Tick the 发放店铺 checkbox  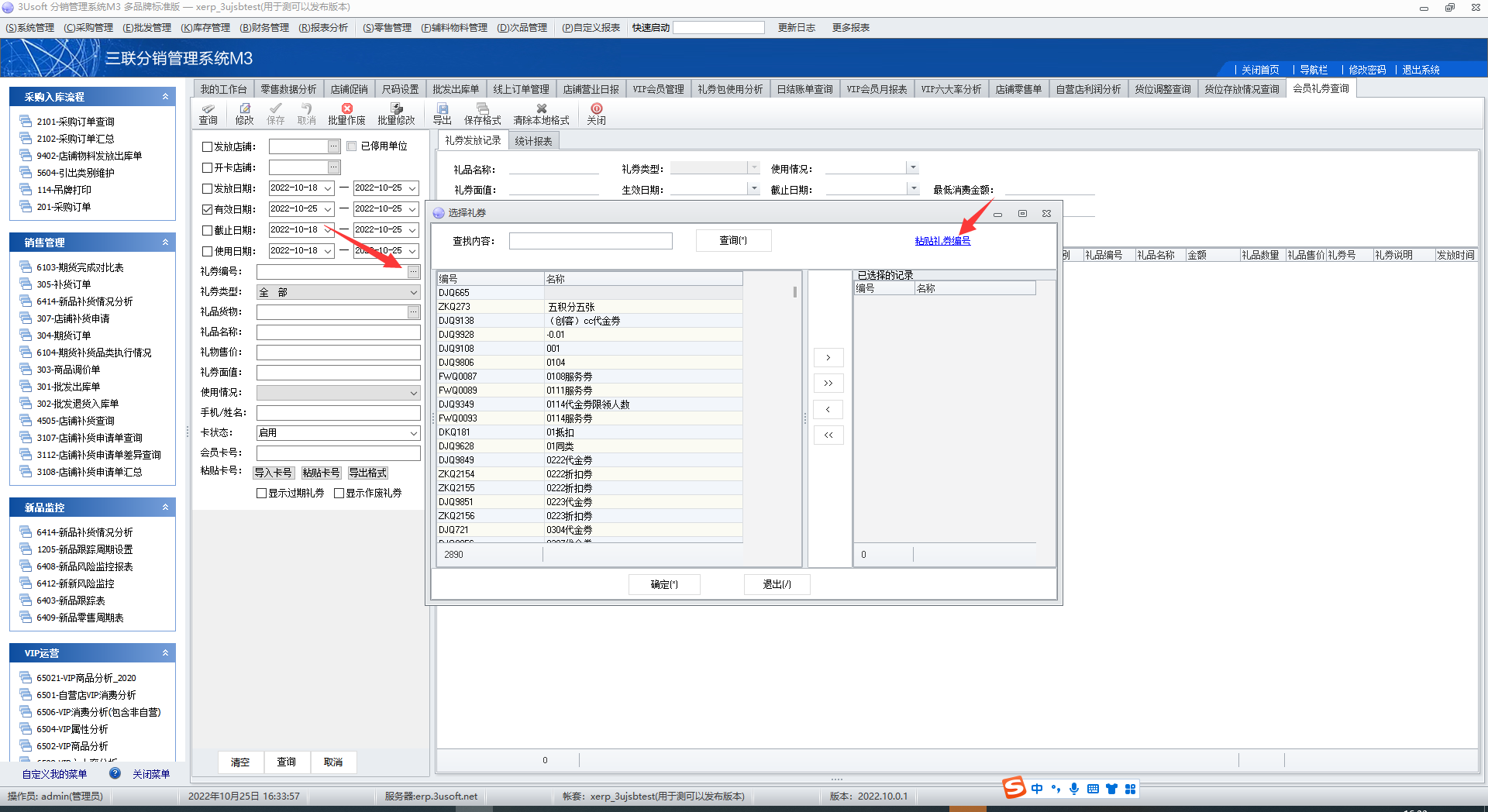(207, 146)
